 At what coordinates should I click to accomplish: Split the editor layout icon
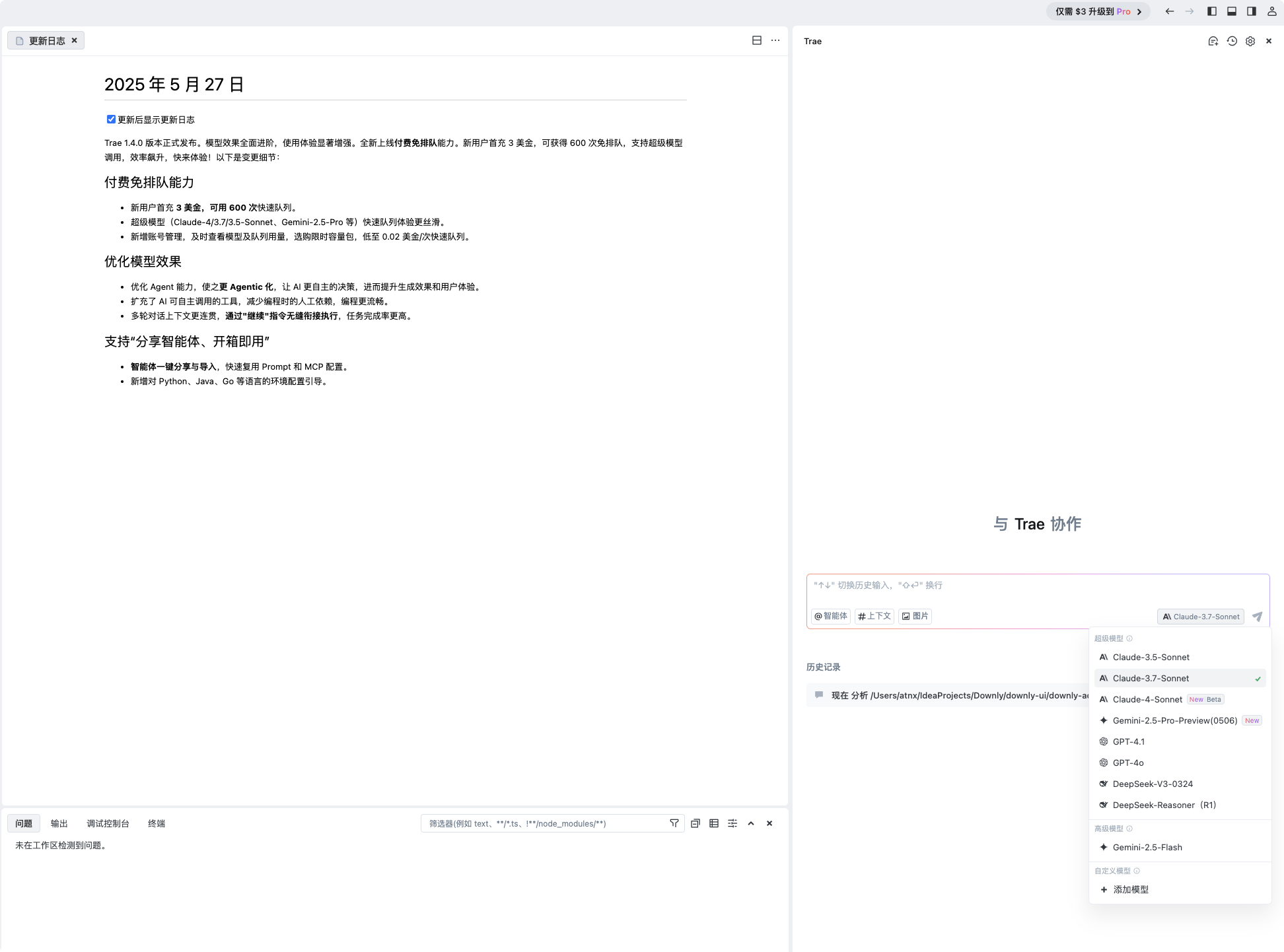757,40
